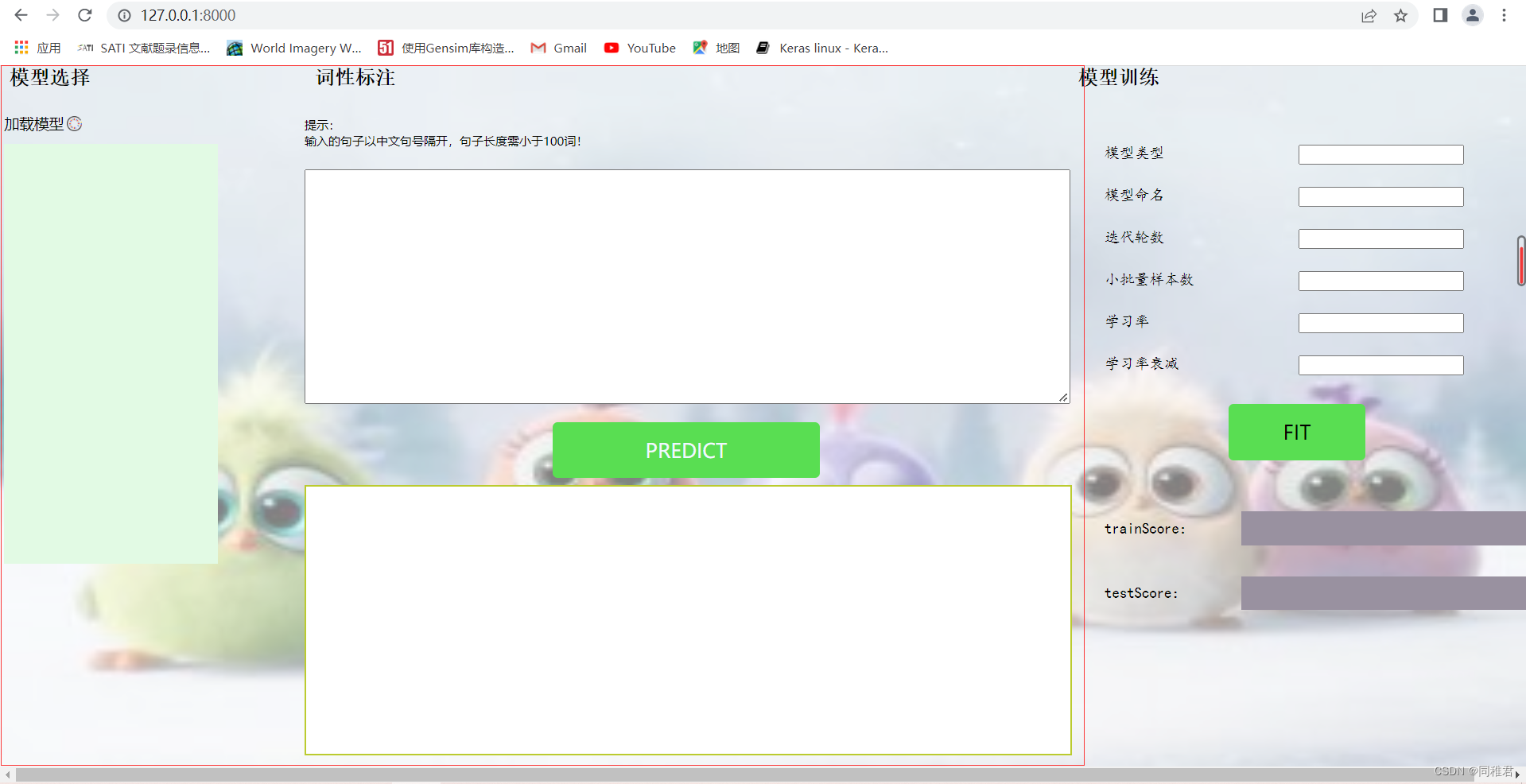Click the green model list panel
Screen dimensions: 1526x784
111,354
